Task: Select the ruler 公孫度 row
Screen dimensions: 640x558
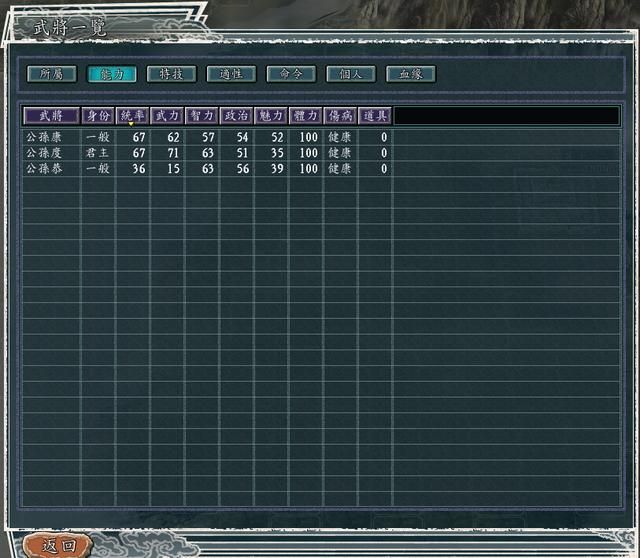Action: (x=44, y=153)
